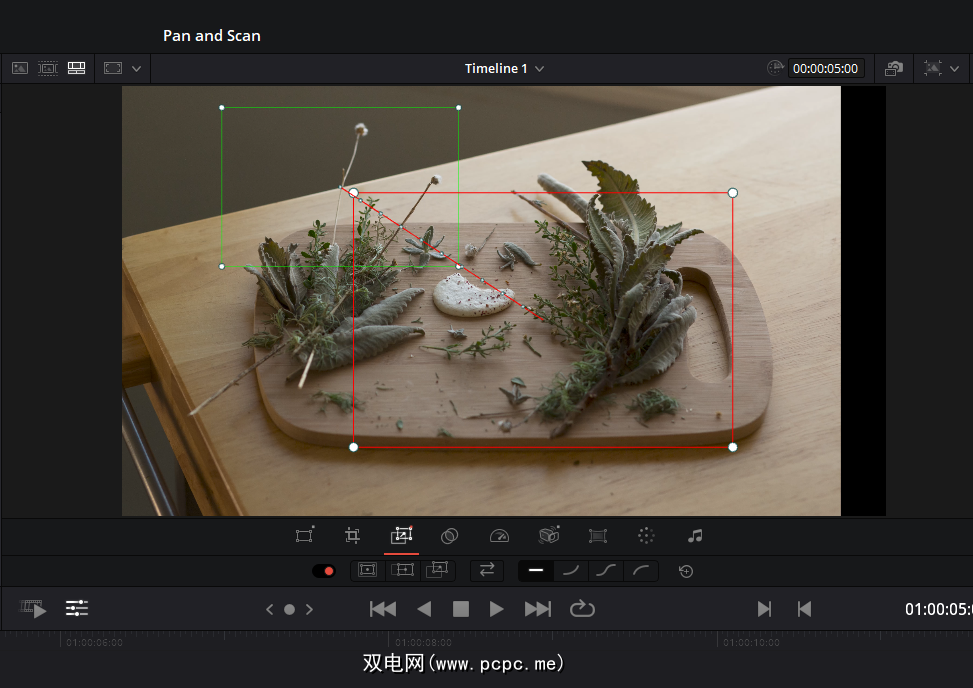
Task: Open the Composite tool
Action: (x=450, y=536)
